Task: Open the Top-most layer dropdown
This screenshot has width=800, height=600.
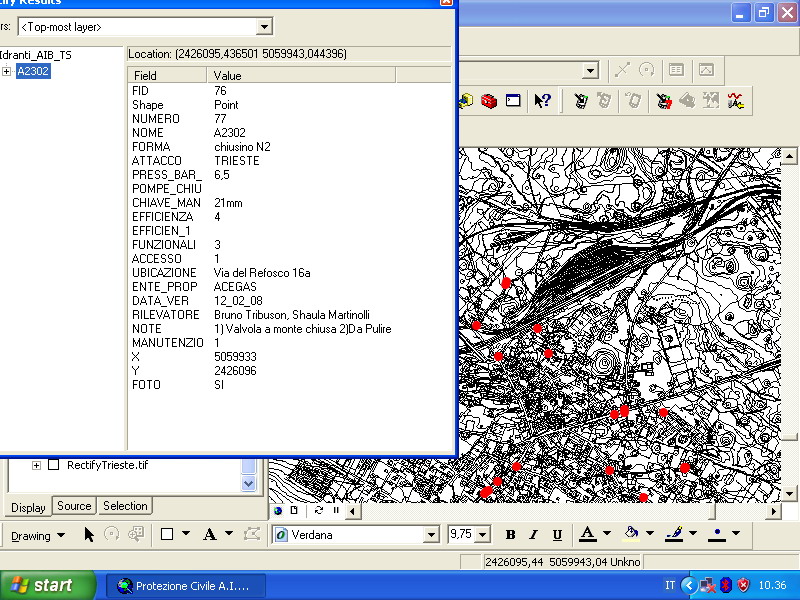Action: pyautogui.click(x=264, y=27)
